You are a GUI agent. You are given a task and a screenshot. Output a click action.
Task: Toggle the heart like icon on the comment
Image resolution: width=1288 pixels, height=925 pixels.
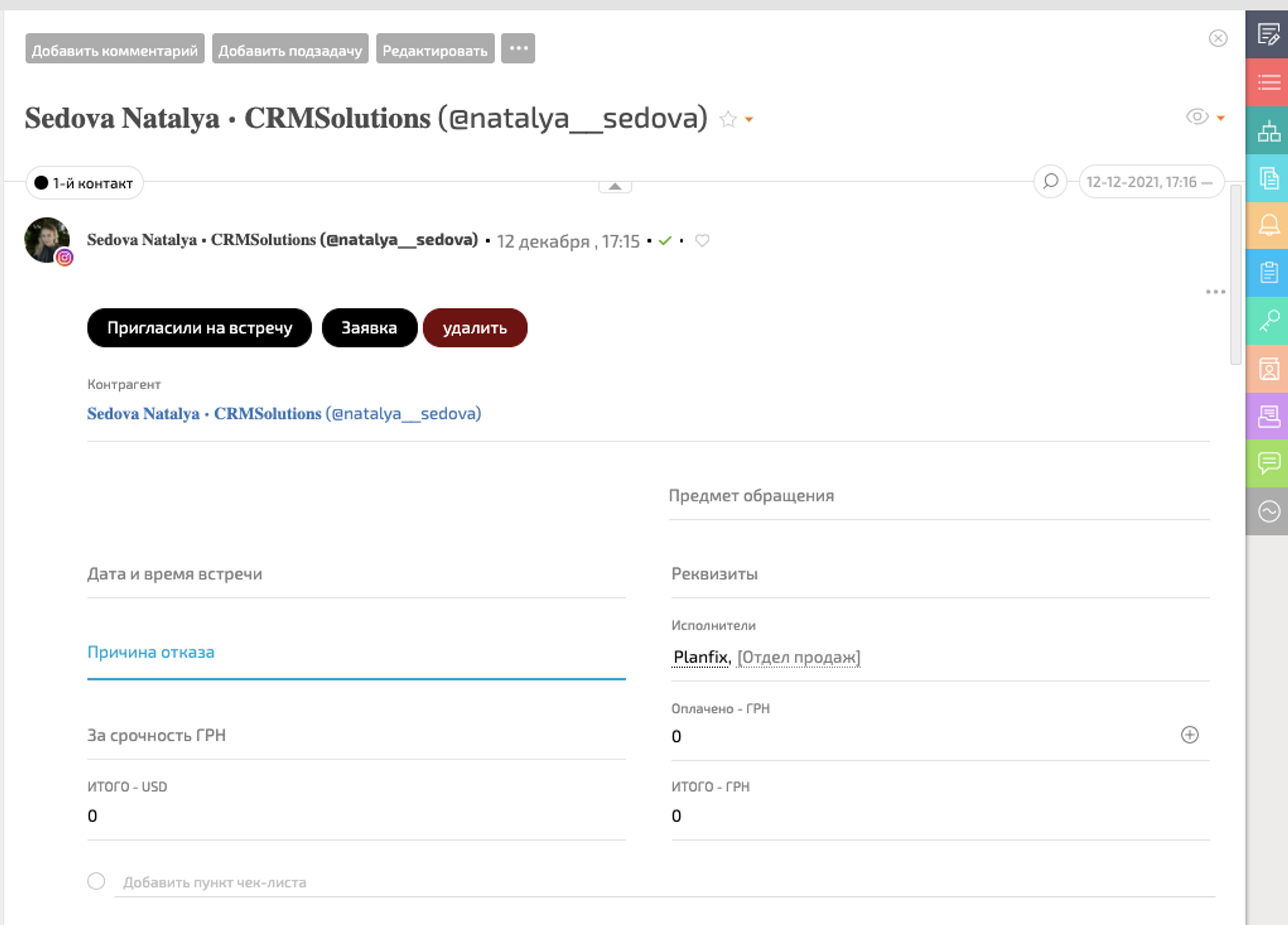click(x=702, y=240)
